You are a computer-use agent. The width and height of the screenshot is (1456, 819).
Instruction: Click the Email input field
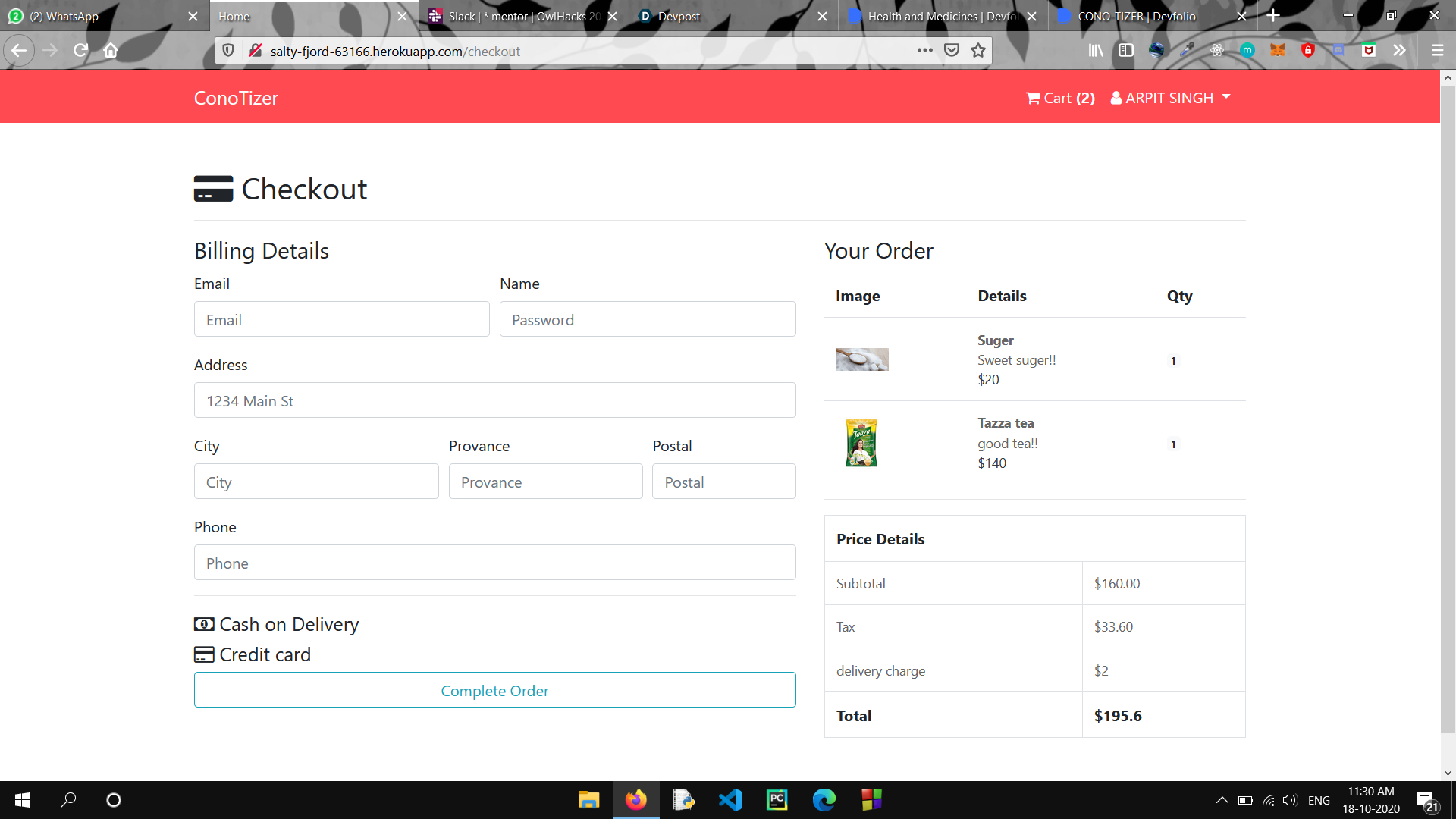coord(341,319)
